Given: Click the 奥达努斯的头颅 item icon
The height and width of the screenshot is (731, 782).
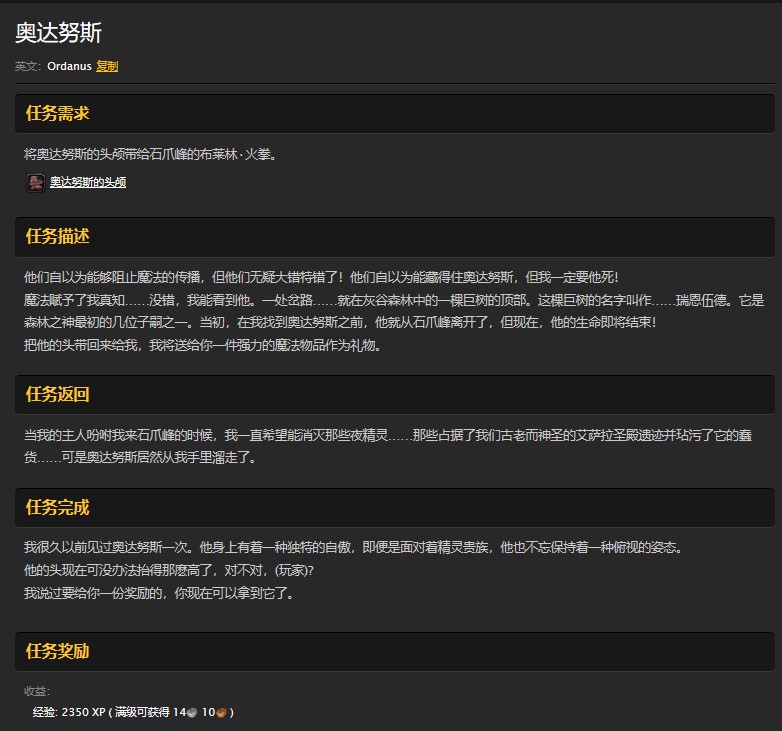Looking at the screenshot, I should [x=35, y=182].
